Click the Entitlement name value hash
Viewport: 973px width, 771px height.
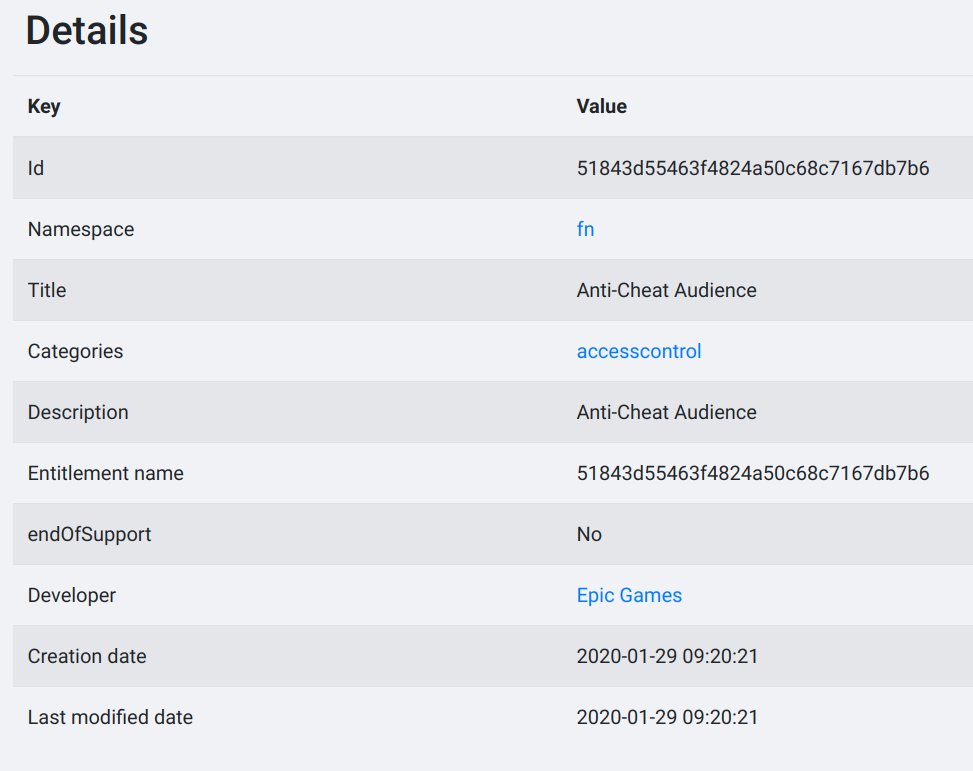[x=753, y=473]
